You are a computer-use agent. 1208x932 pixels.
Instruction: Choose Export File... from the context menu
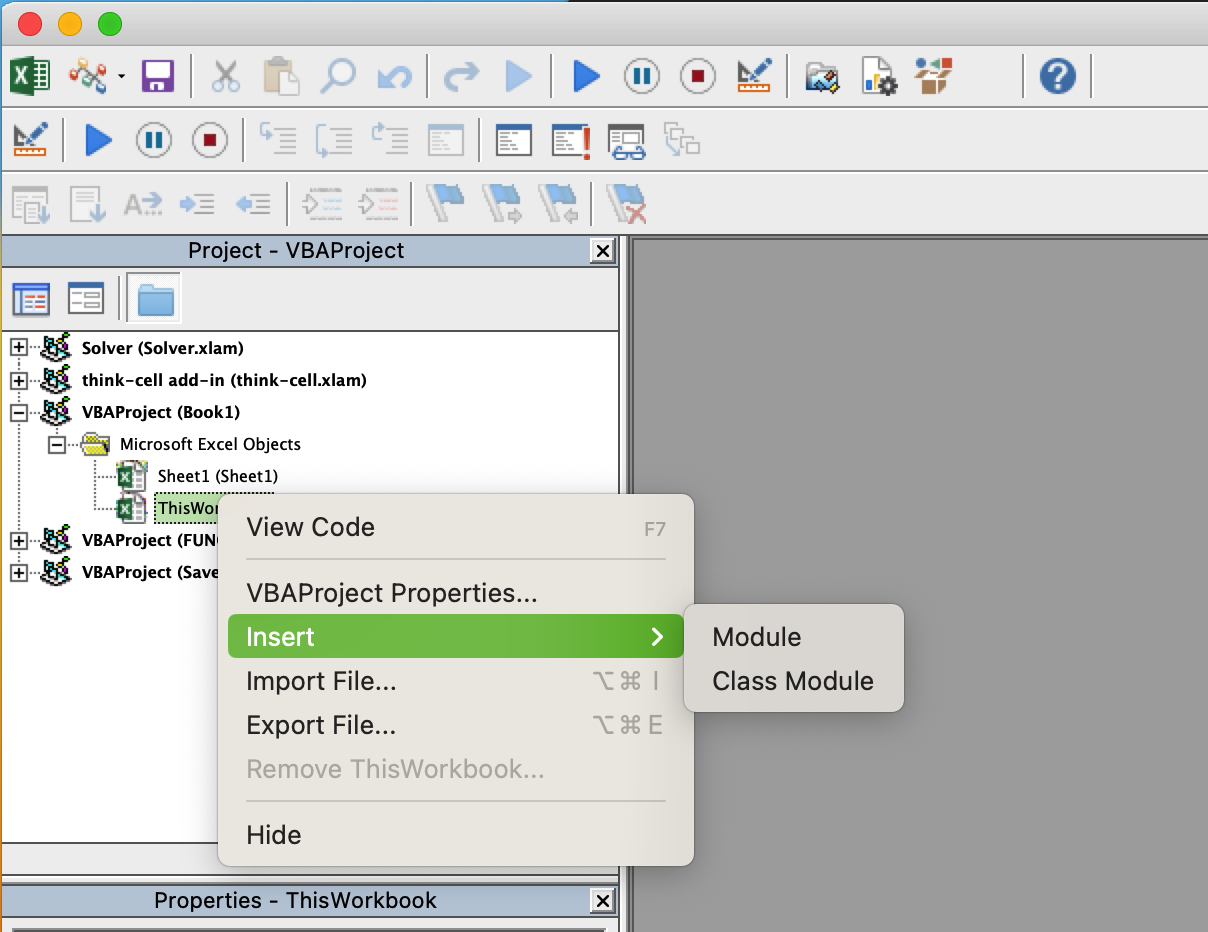456,725
